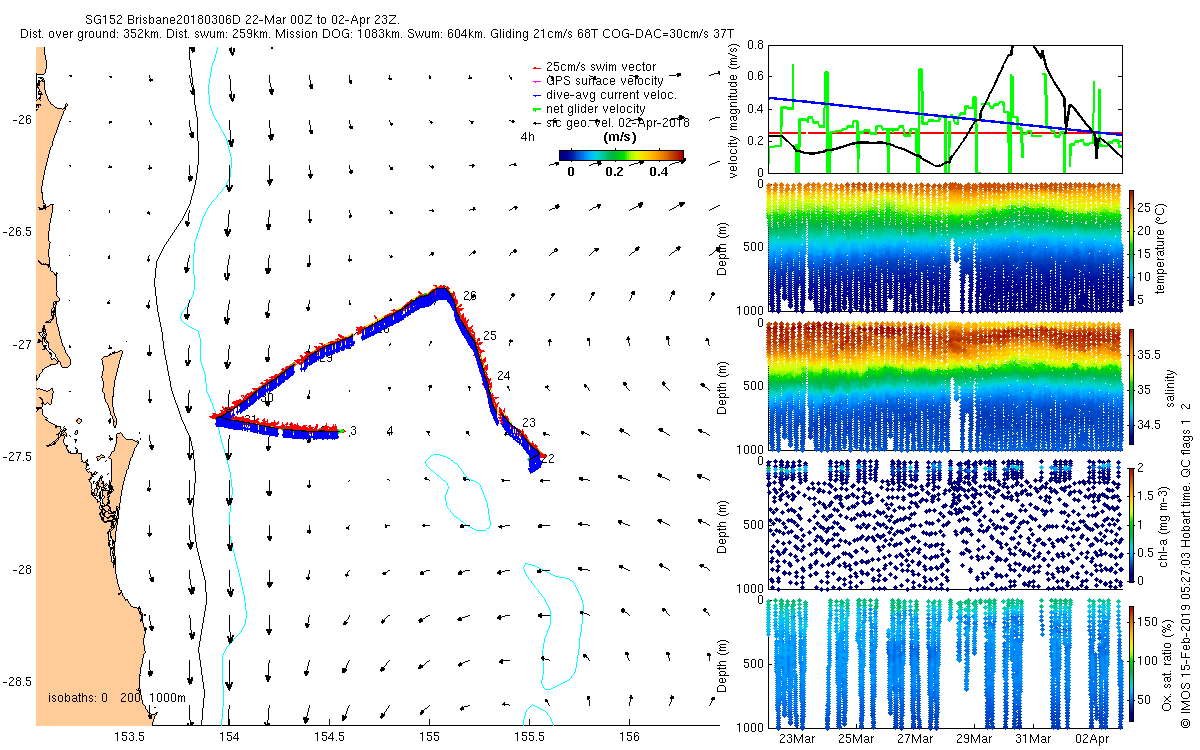Click the chl-a colorbar
Image resolution: width=1200 pixels, height=750 pixels.
coord(1133,524)
